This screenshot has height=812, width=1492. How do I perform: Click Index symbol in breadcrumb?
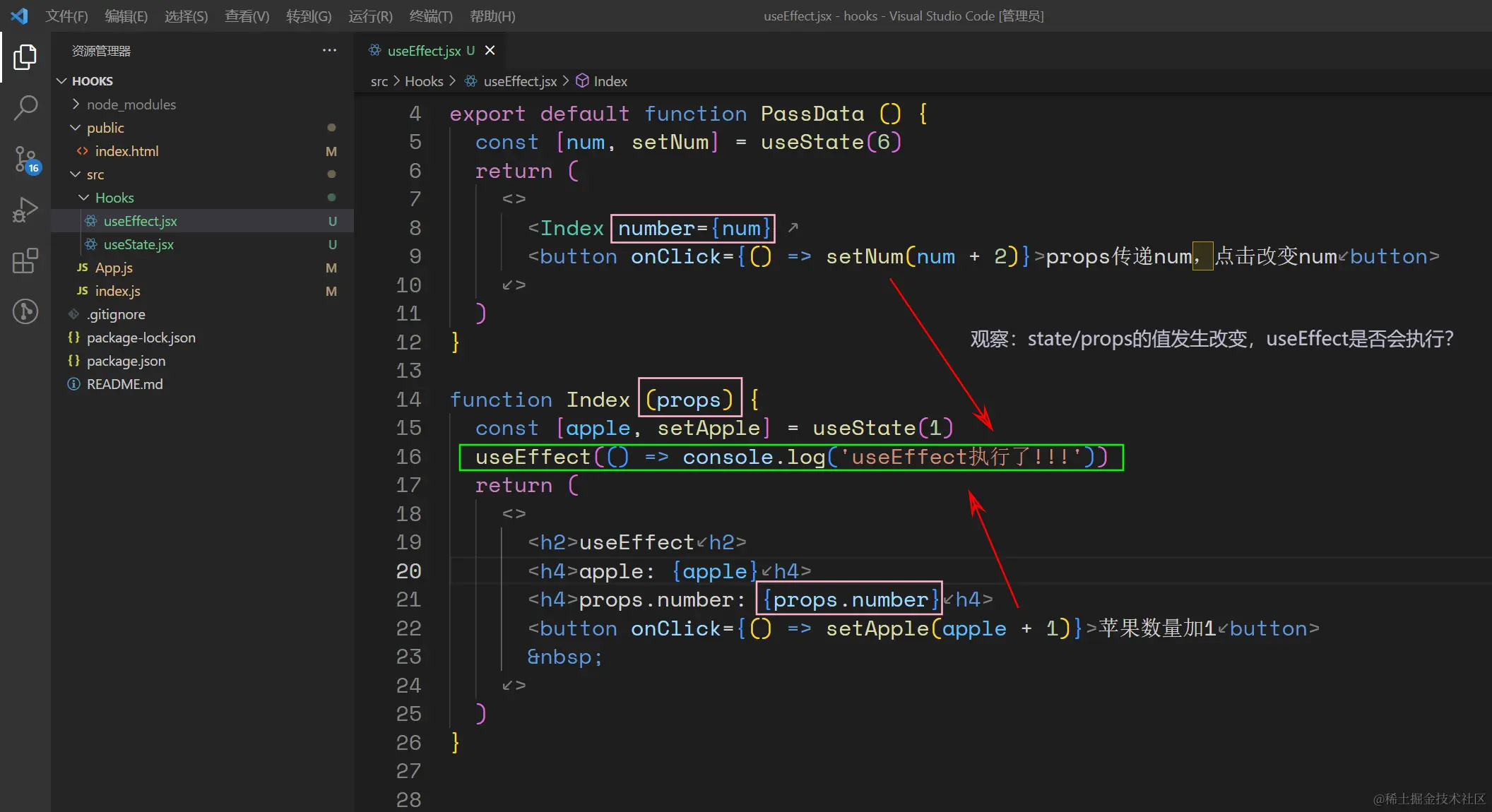pyautogui.click(x=610, y=81)
